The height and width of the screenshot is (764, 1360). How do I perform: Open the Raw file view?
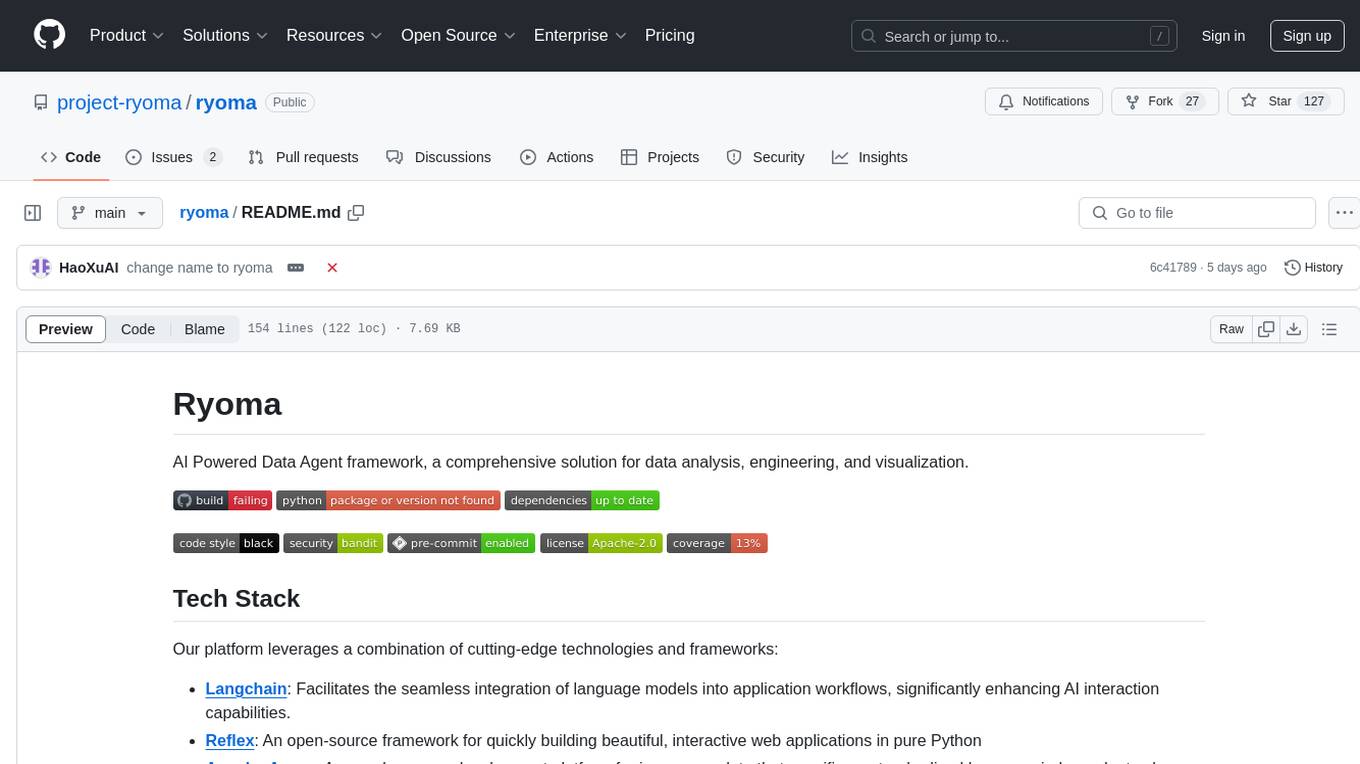coord(1231,329)
